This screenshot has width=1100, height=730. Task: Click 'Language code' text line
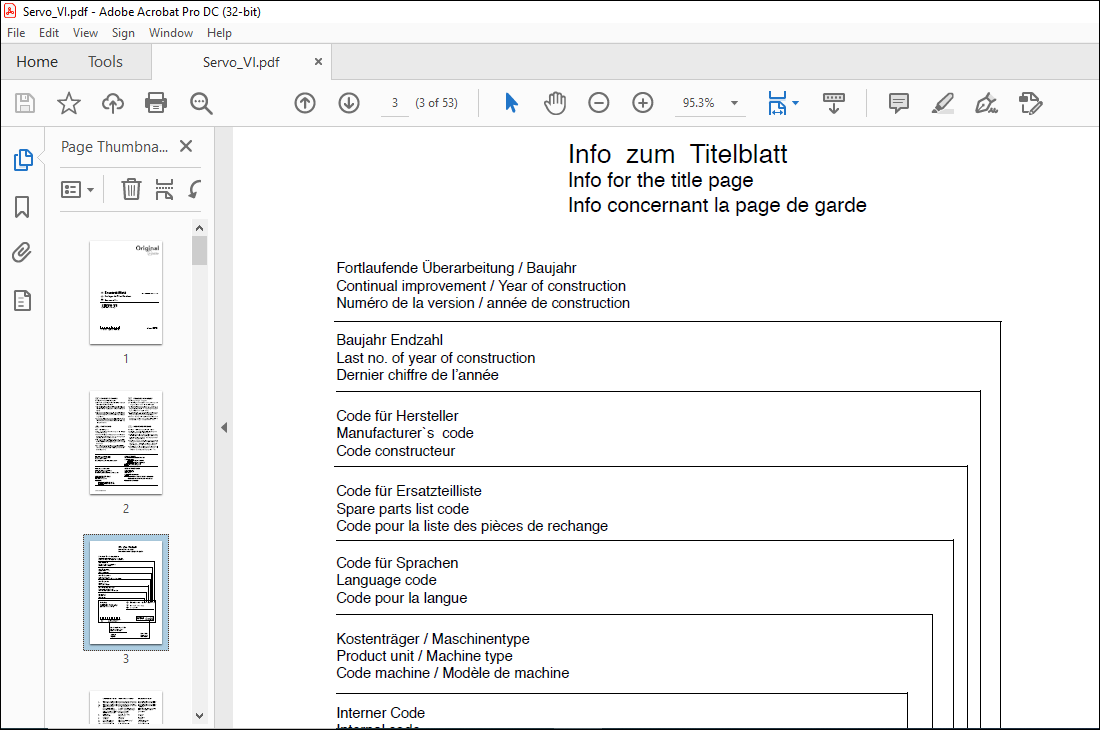click(x=386, y=580)
